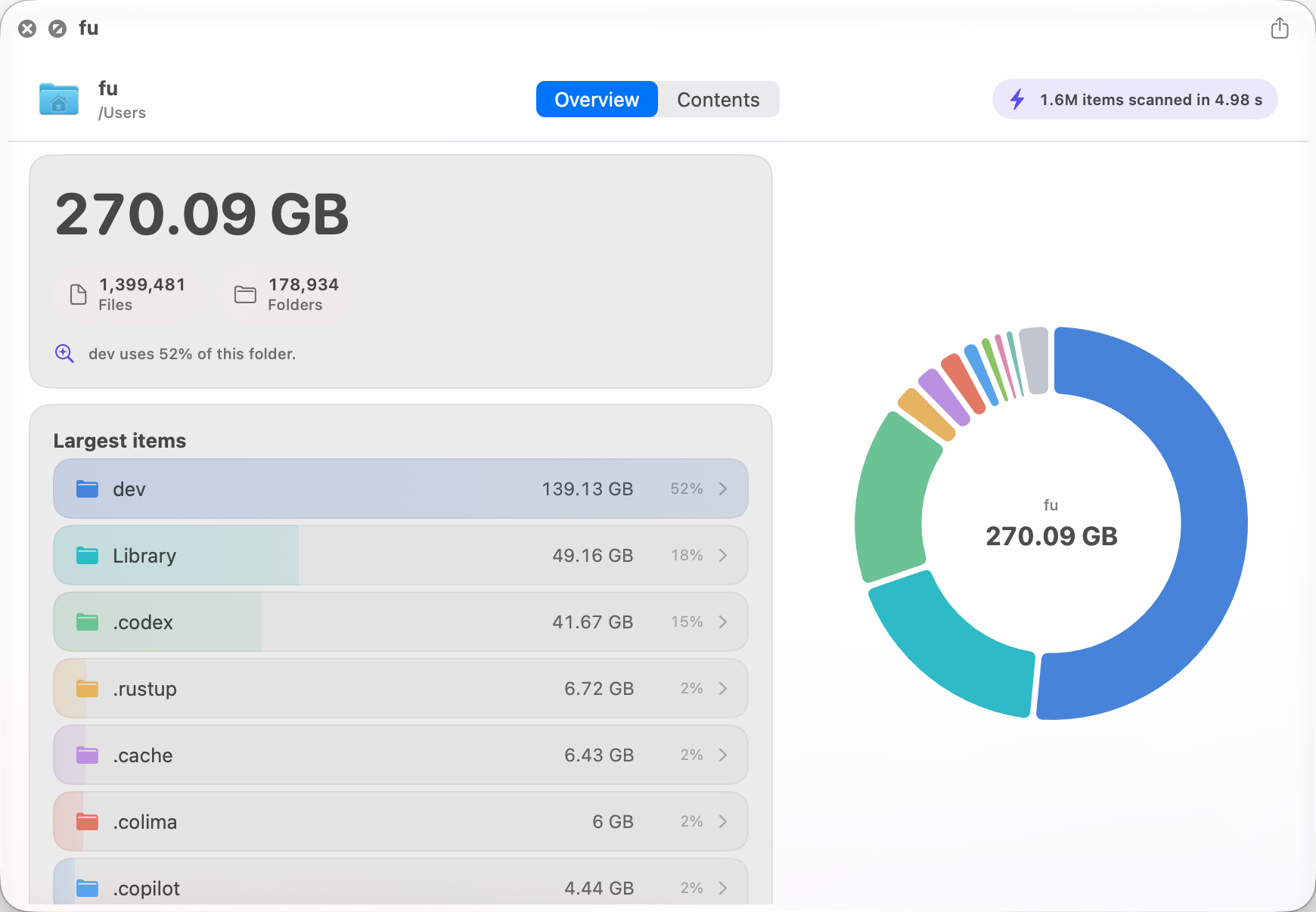Expand the .cache row chevron
This screenshot has height=912, width=1316.
click(723, 755)
